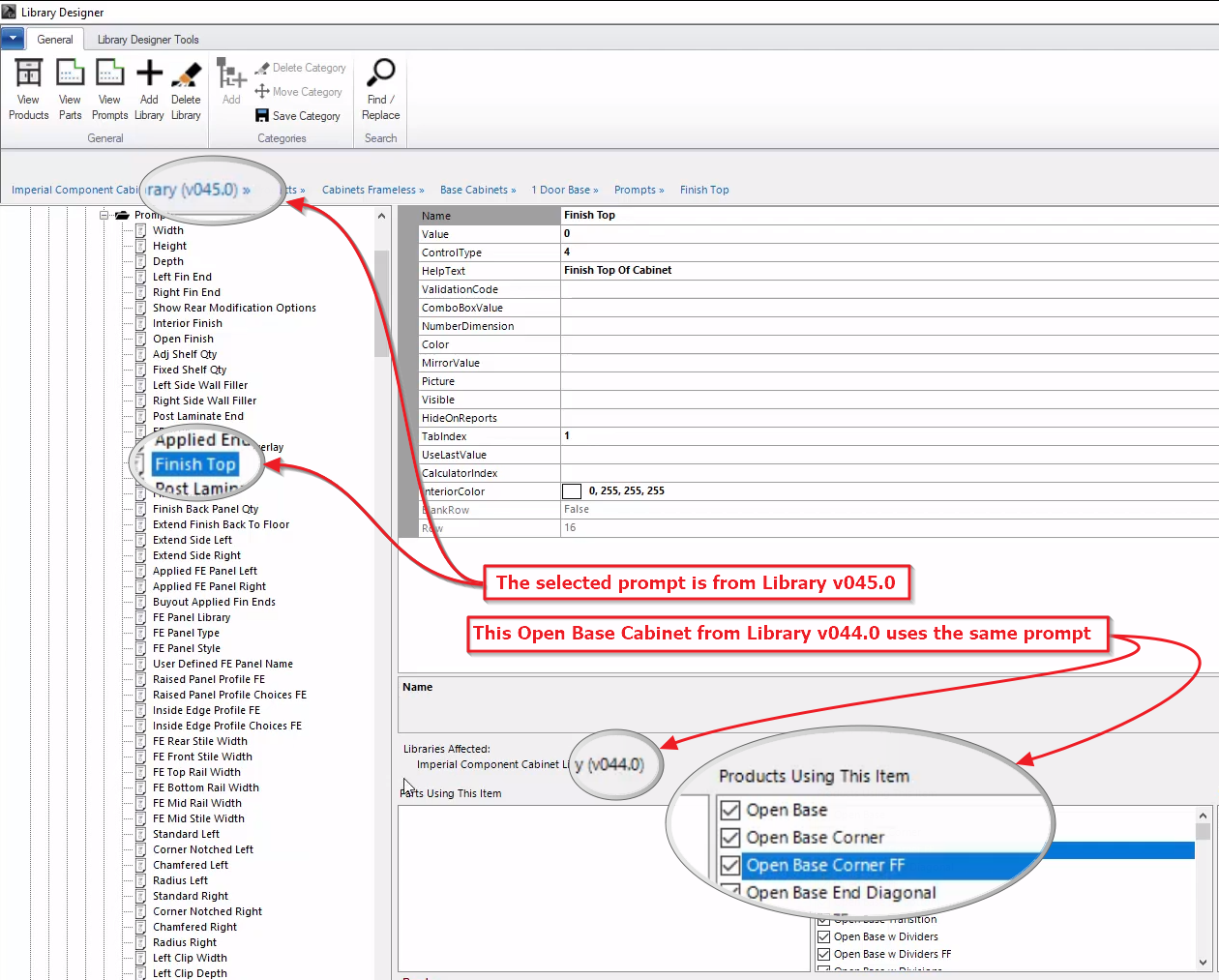Select Finish Back Panel Qty prompt
Screen dimensions: 1219x980
[205, 509]
